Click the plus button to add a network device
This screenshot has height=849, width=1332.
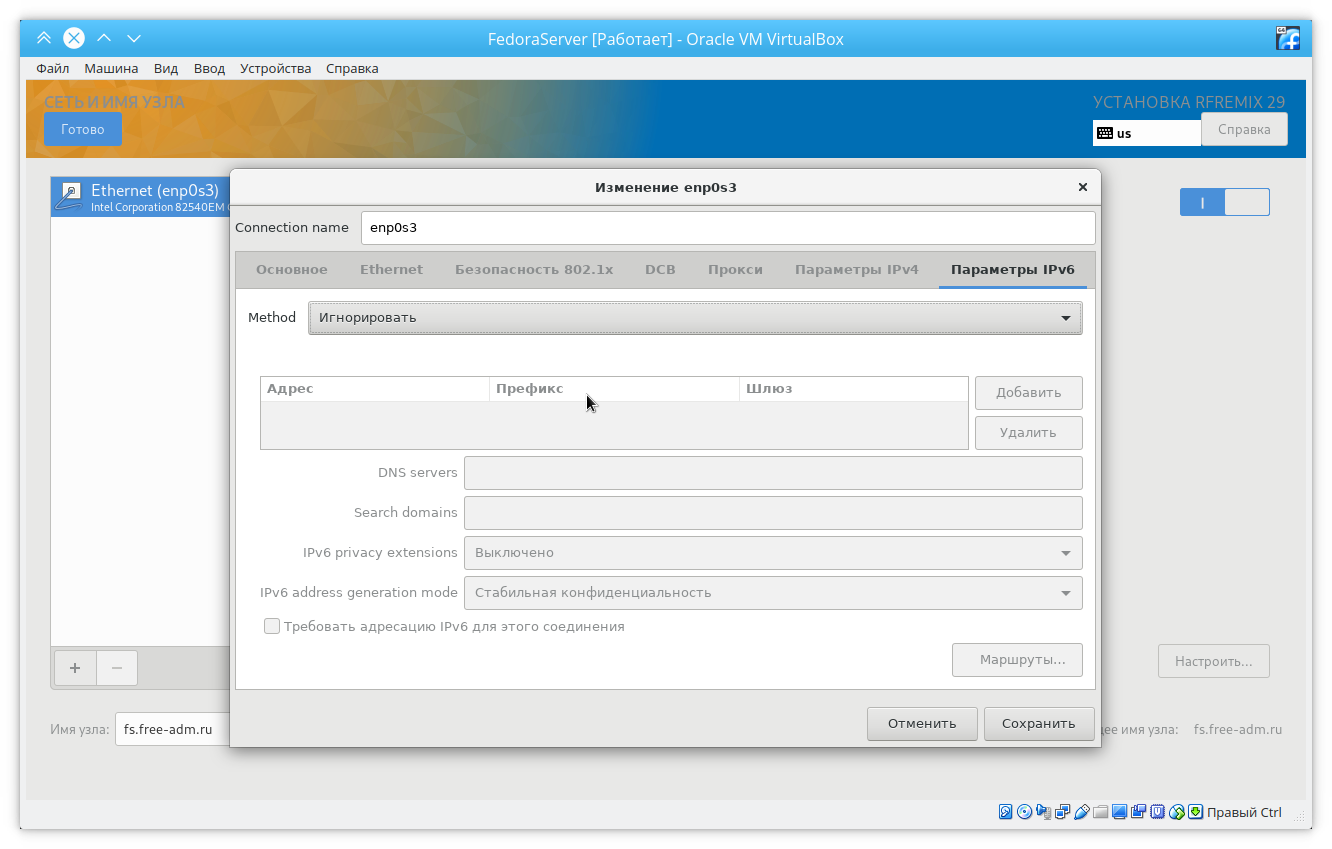pos(74,668)
